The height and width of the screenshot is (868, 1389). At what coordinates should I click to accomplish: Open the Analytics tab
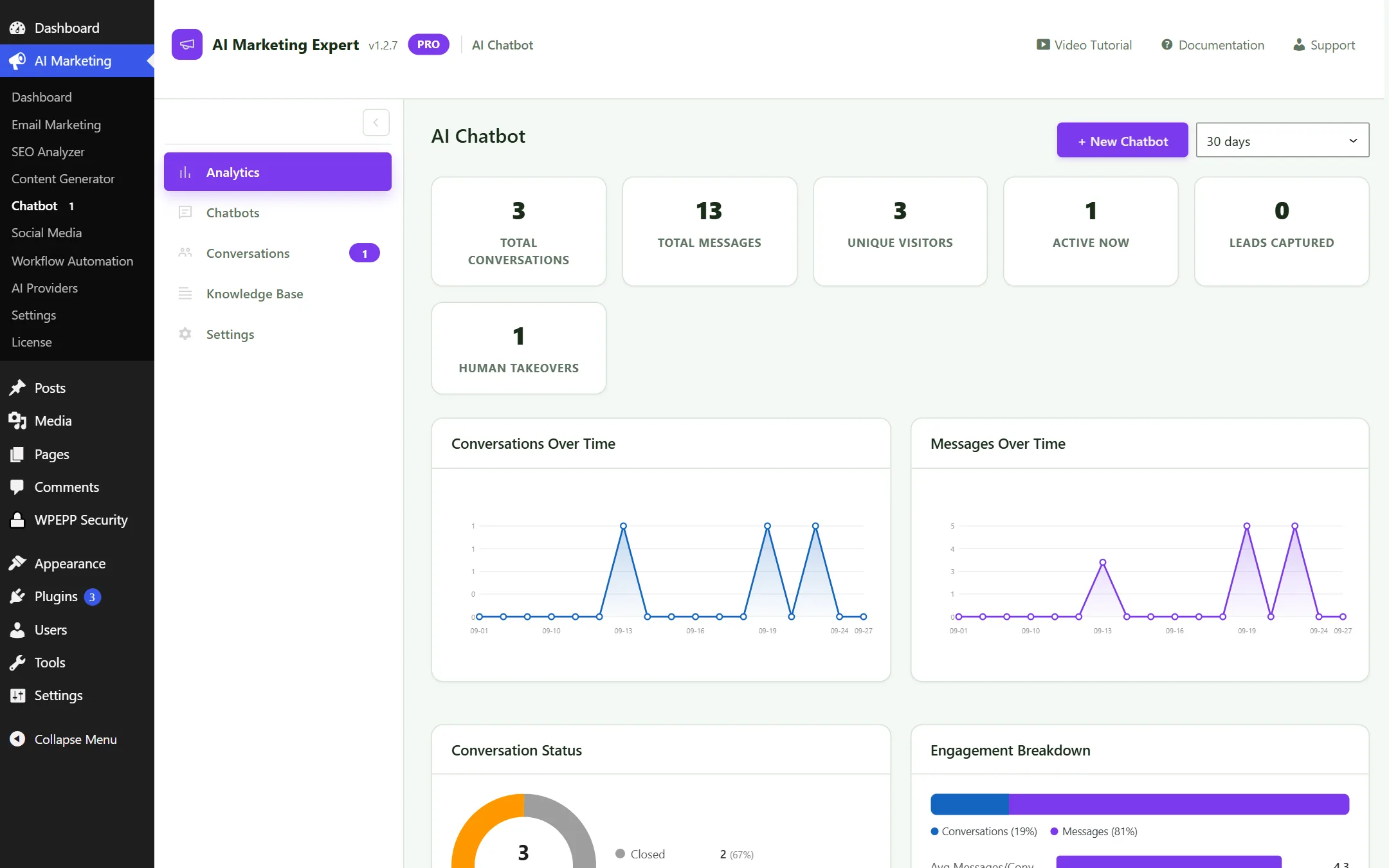(x=277, y=172)
